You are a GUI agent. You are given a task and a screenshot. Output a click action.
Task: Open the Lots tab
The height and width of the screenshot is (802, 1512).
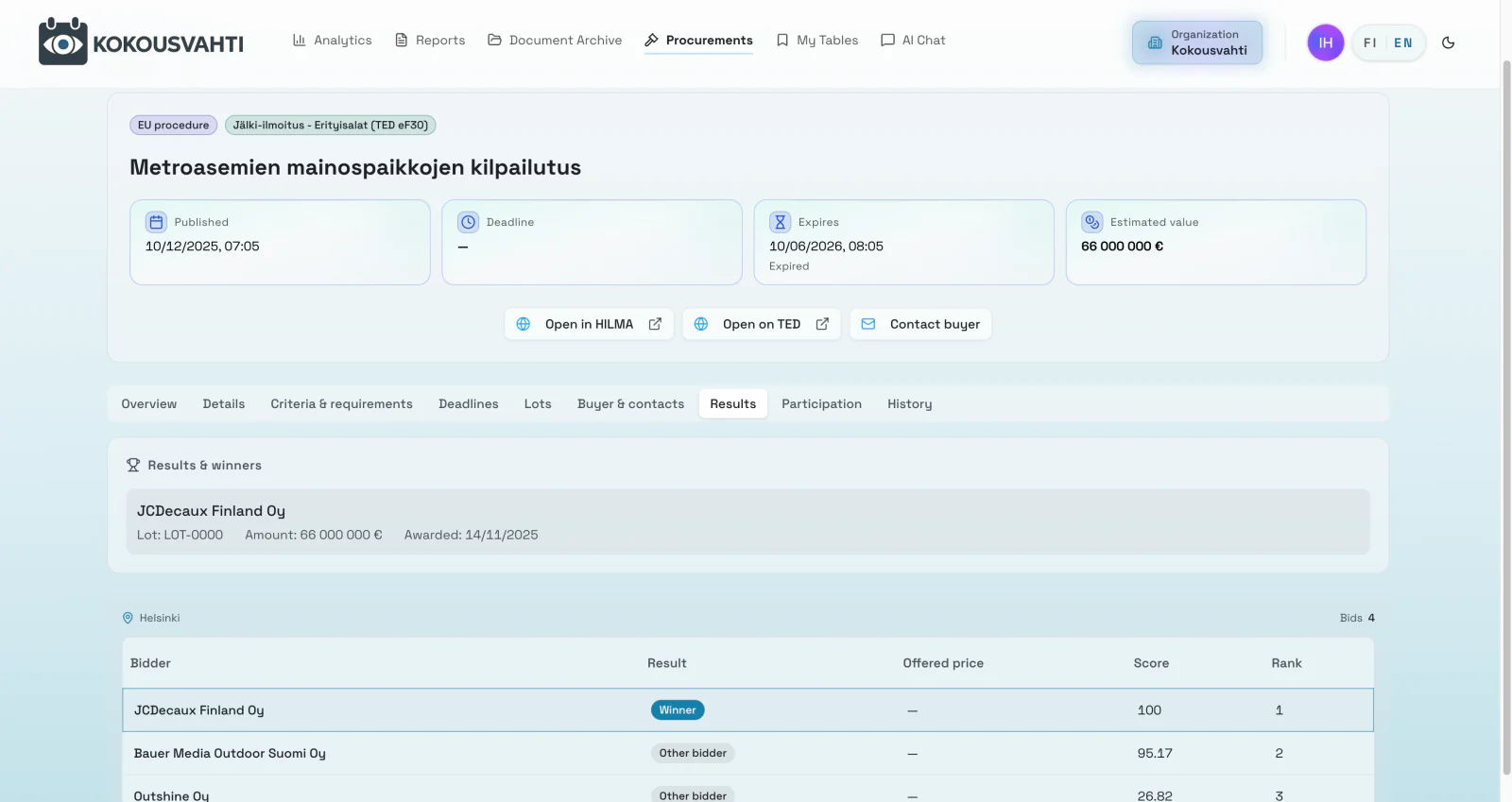(538, 403)
